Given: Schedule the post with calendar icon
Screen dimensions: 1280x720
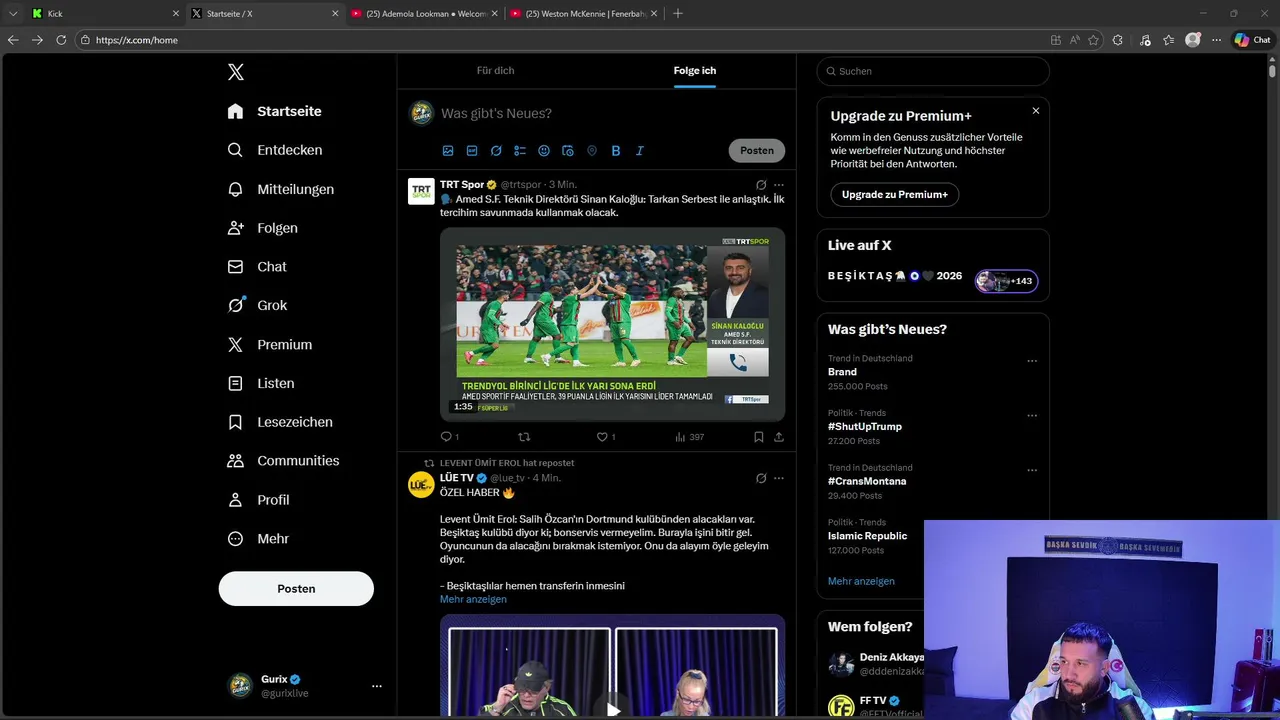Looking at the screenshot, I should 568,151.
